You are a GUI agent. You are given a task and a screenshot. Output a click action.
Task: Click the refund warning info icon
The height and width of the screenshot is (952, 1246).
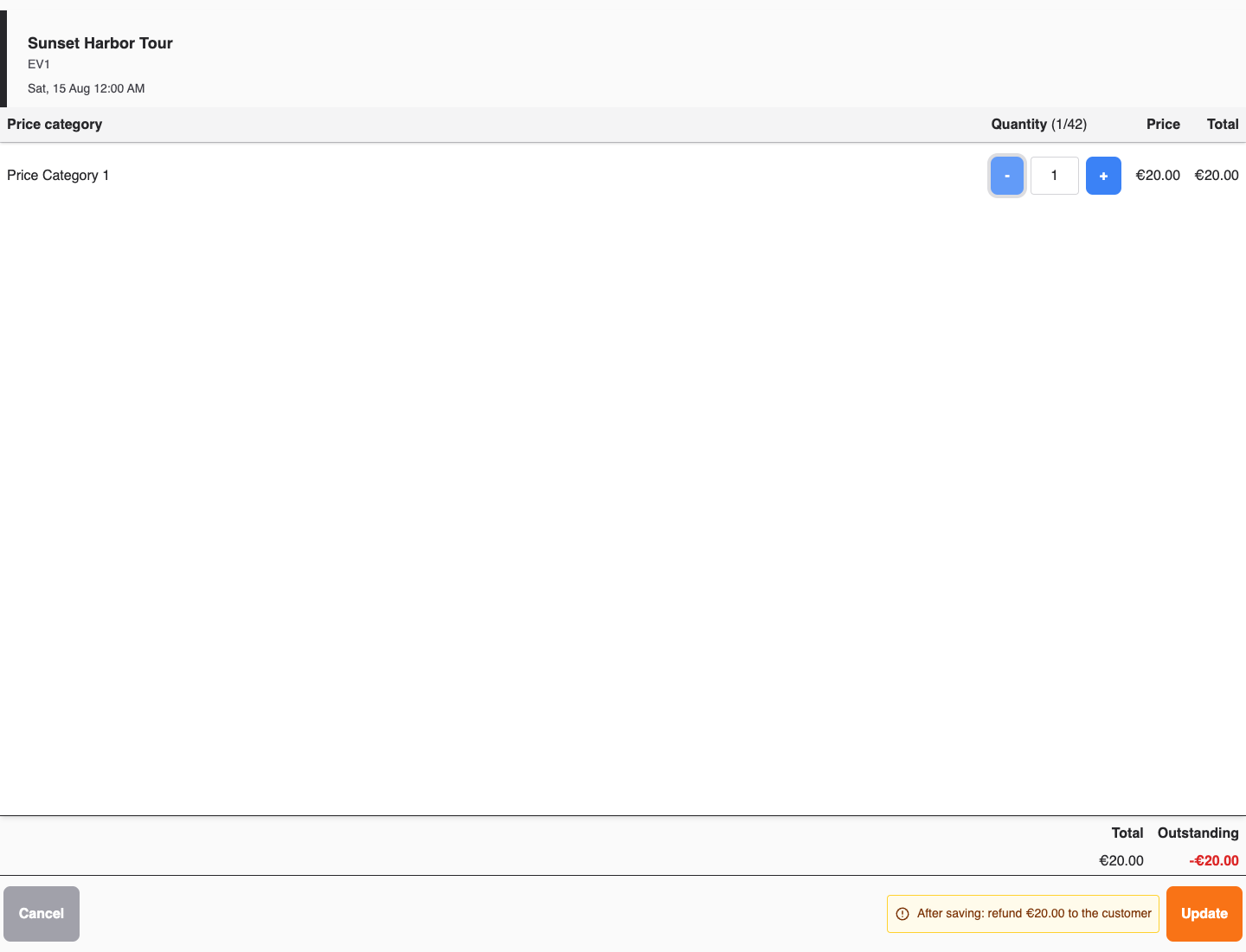coord(902,914)
